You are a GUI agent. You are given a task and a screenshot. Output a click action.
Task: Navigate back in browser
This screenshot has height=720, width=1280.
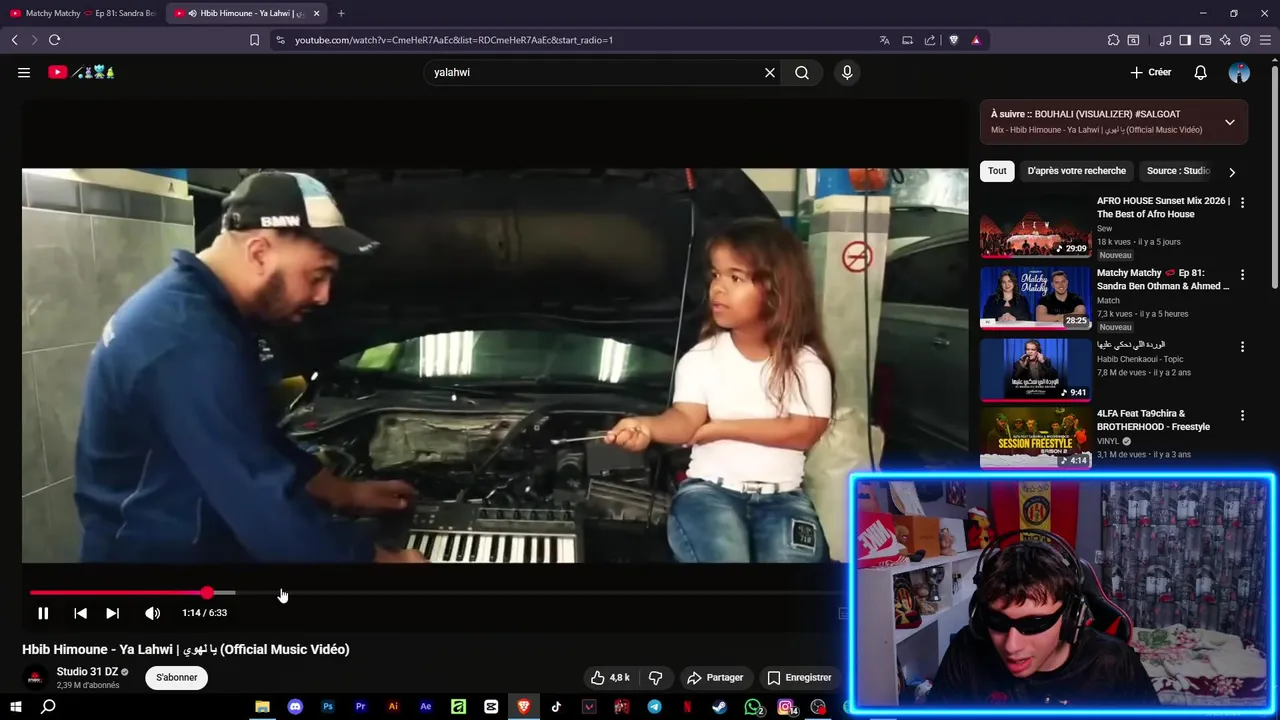[14, 40]
